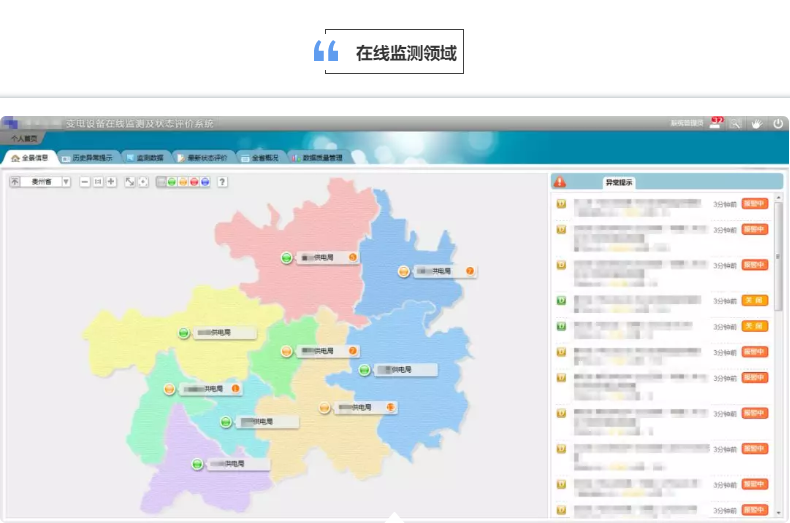Screen dimensions: 790x523
Task: Open the 贵州省 province dropdown arrow
Action: (66, 181)
